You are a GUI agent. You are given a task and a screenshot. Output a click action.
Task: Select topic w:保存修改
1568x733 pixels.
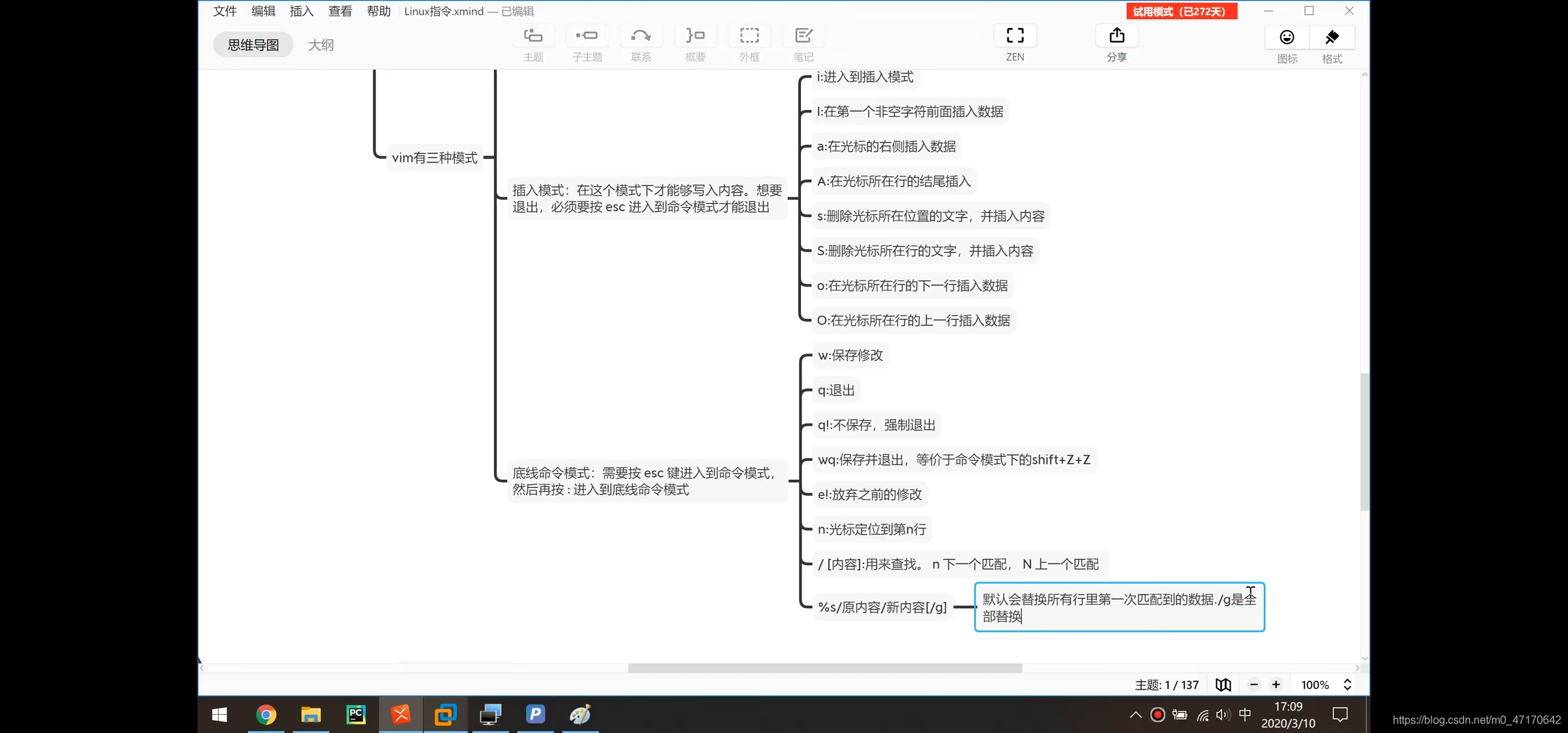pos(850,356)
